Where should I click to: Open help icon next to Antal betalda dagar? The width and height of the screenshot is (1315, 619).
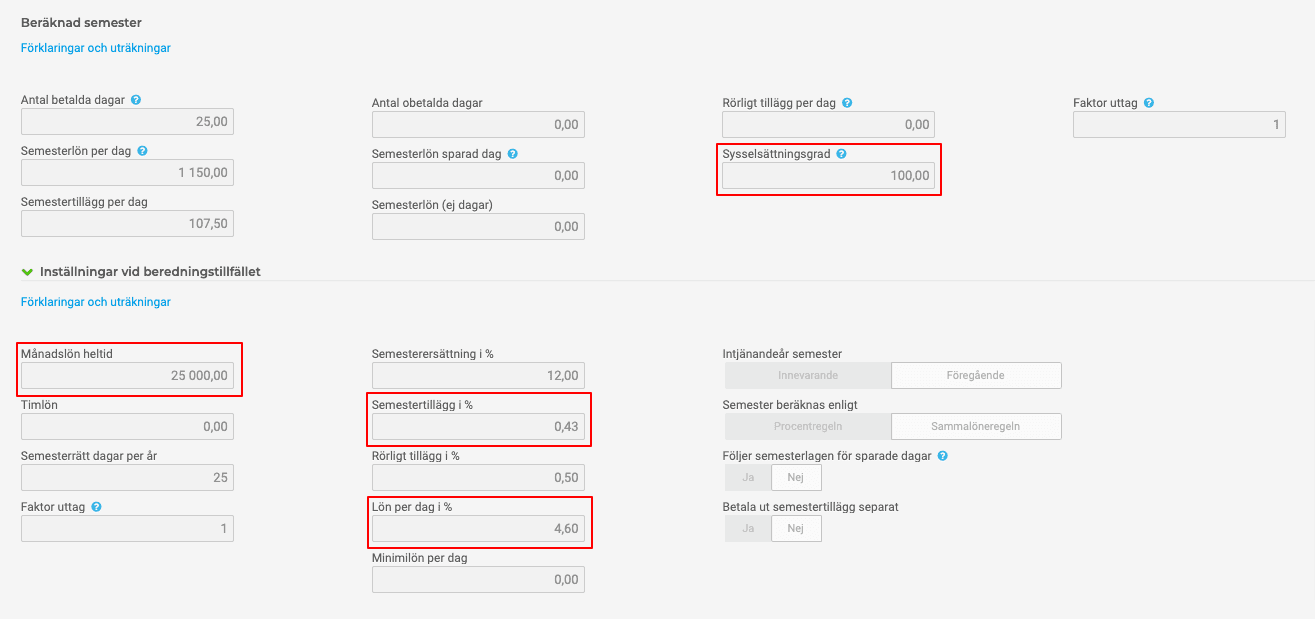[135, 100]
